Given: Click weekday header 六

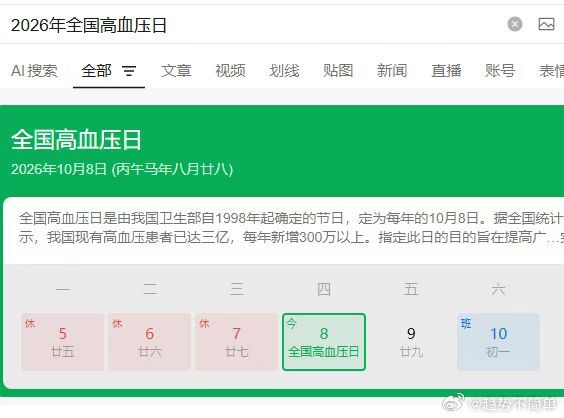Looking at the screenshot, I should coord(499,289).
